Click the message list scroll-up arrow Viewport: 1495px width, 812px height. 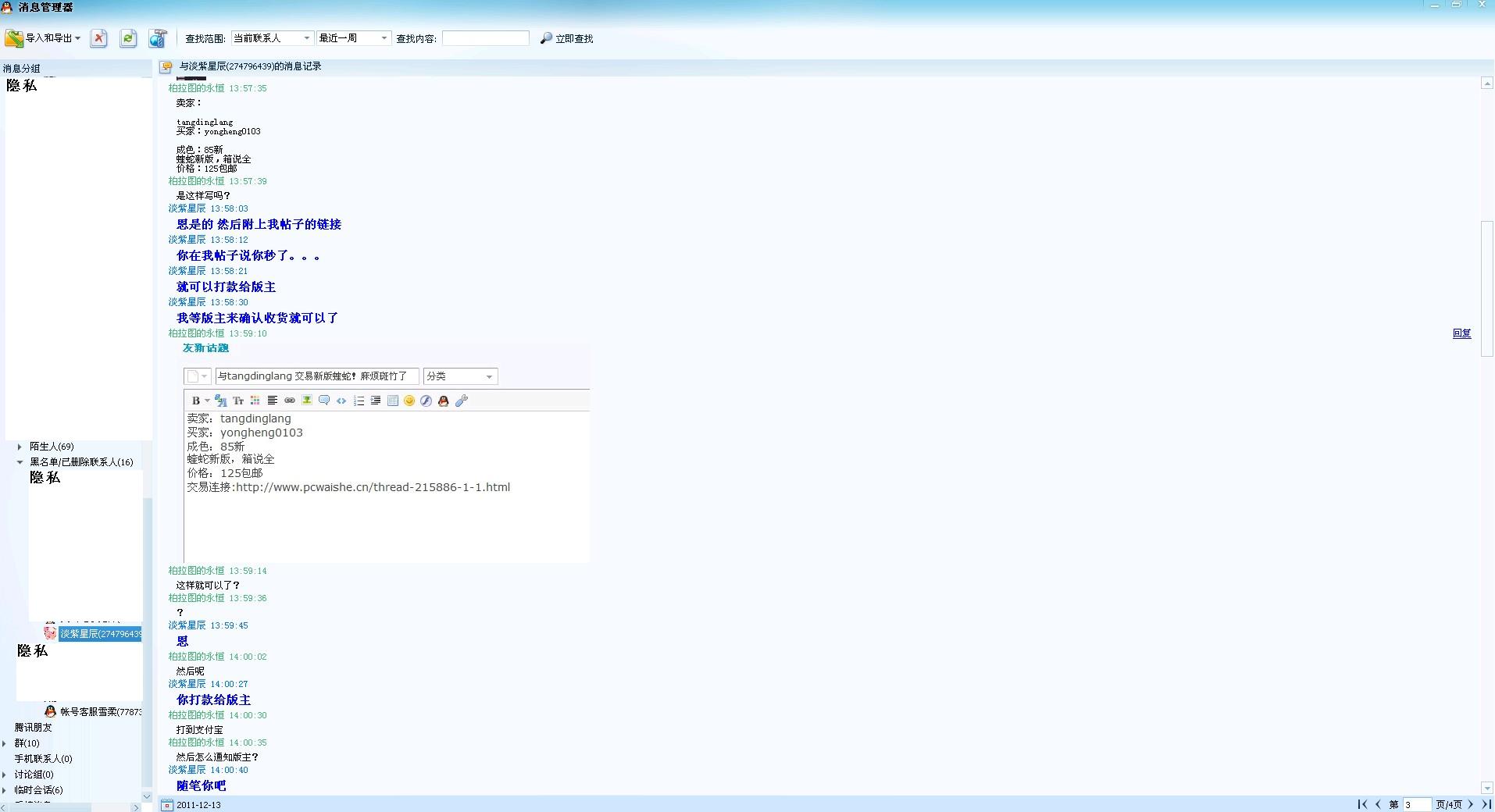coord(1487,83)
